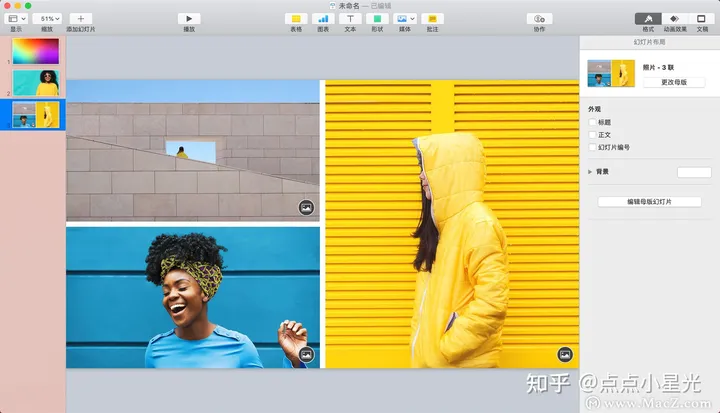The image size is (720, 413).
Task: Replace image icon on yellow jacket photo
Action: tap(565, 353)
